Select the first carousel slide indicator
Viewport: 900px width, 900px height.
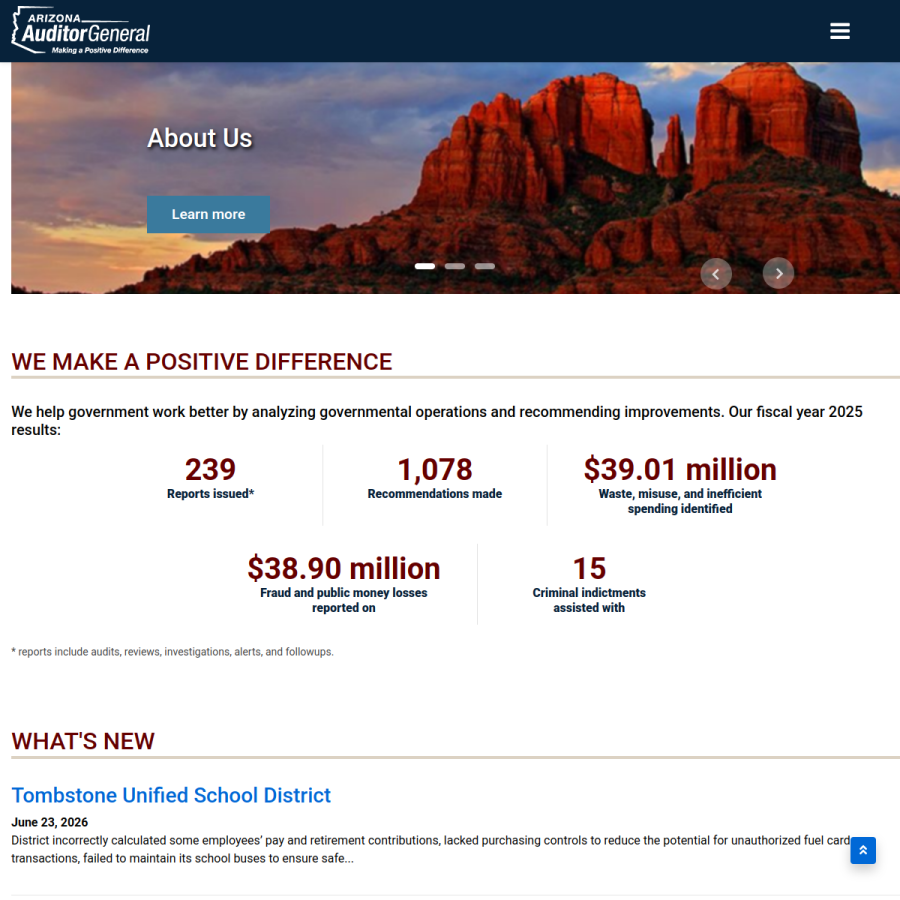[425, 266]
